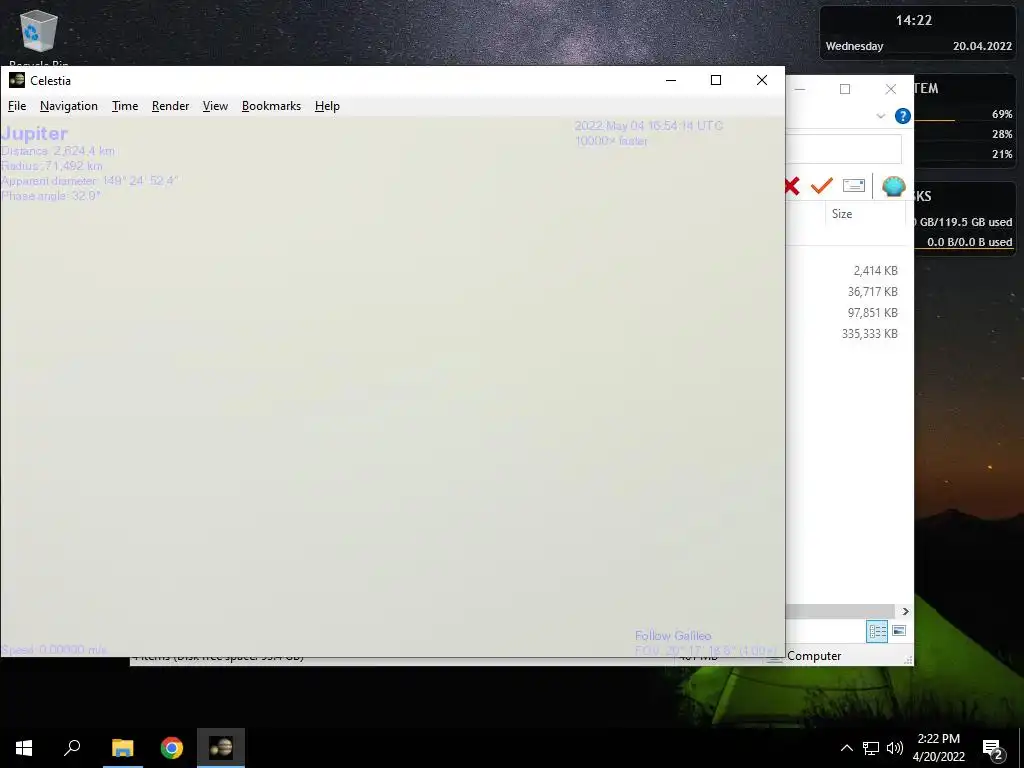Open the taskbar clock showing 2:22 PM
This screenshot has width=1024, height=768.
point(938,748)
